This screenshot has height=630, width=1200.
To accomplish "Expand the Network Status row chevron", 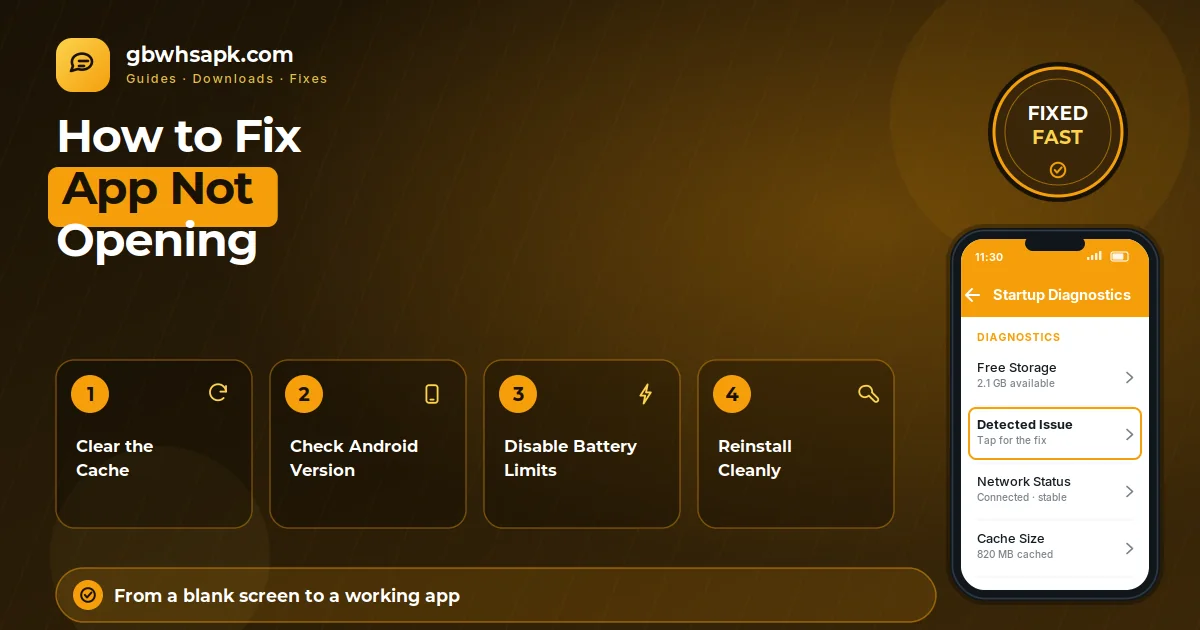I will click(1129, 491).
